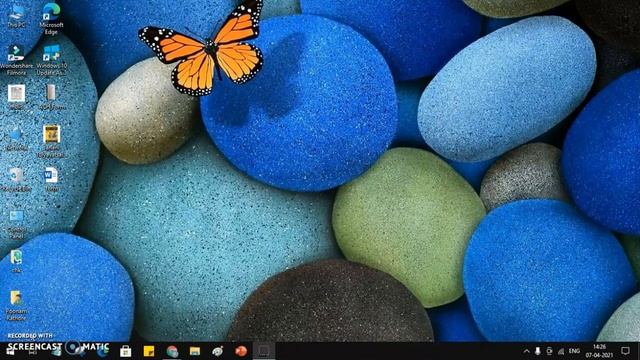Image resolution: width=640 pixels, height=360 pixels.
Task: Open Sticky Notes from the taskbar
Action: click(x=149, y=351)
